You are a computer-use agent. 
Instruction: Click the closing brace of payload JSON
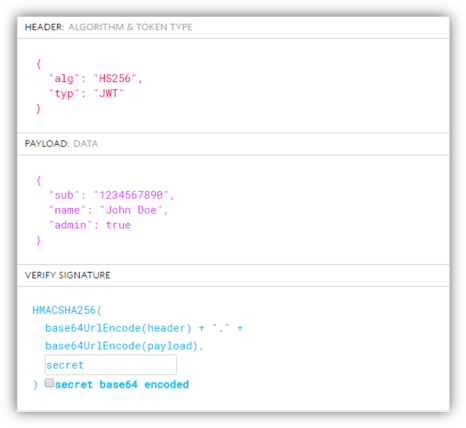tap(39, 240)
